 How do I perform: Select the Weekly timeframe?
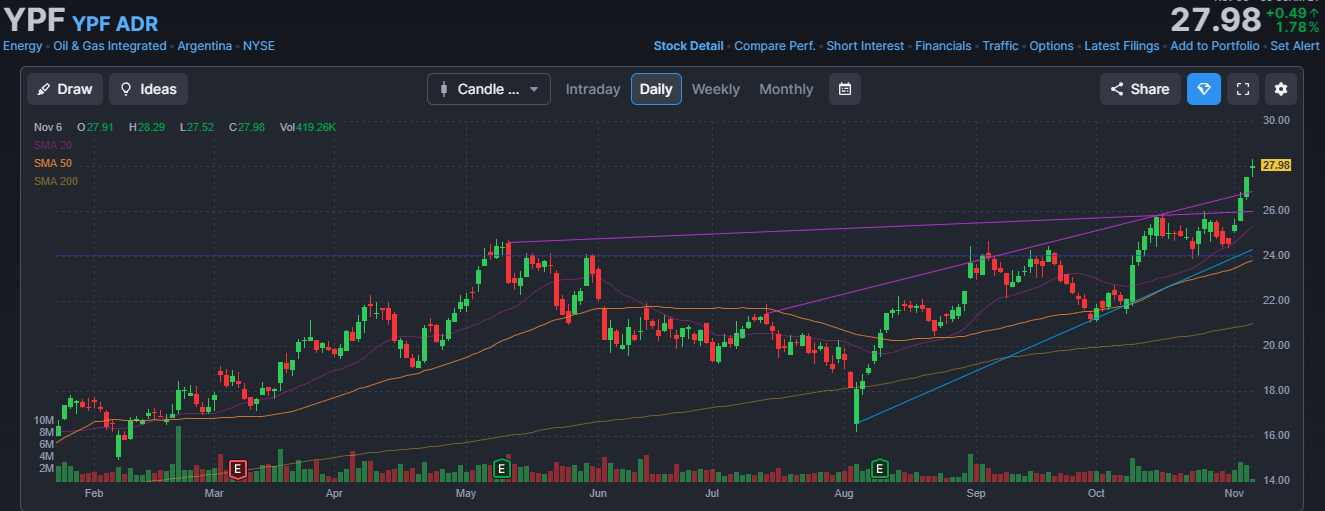click(716, 89)
